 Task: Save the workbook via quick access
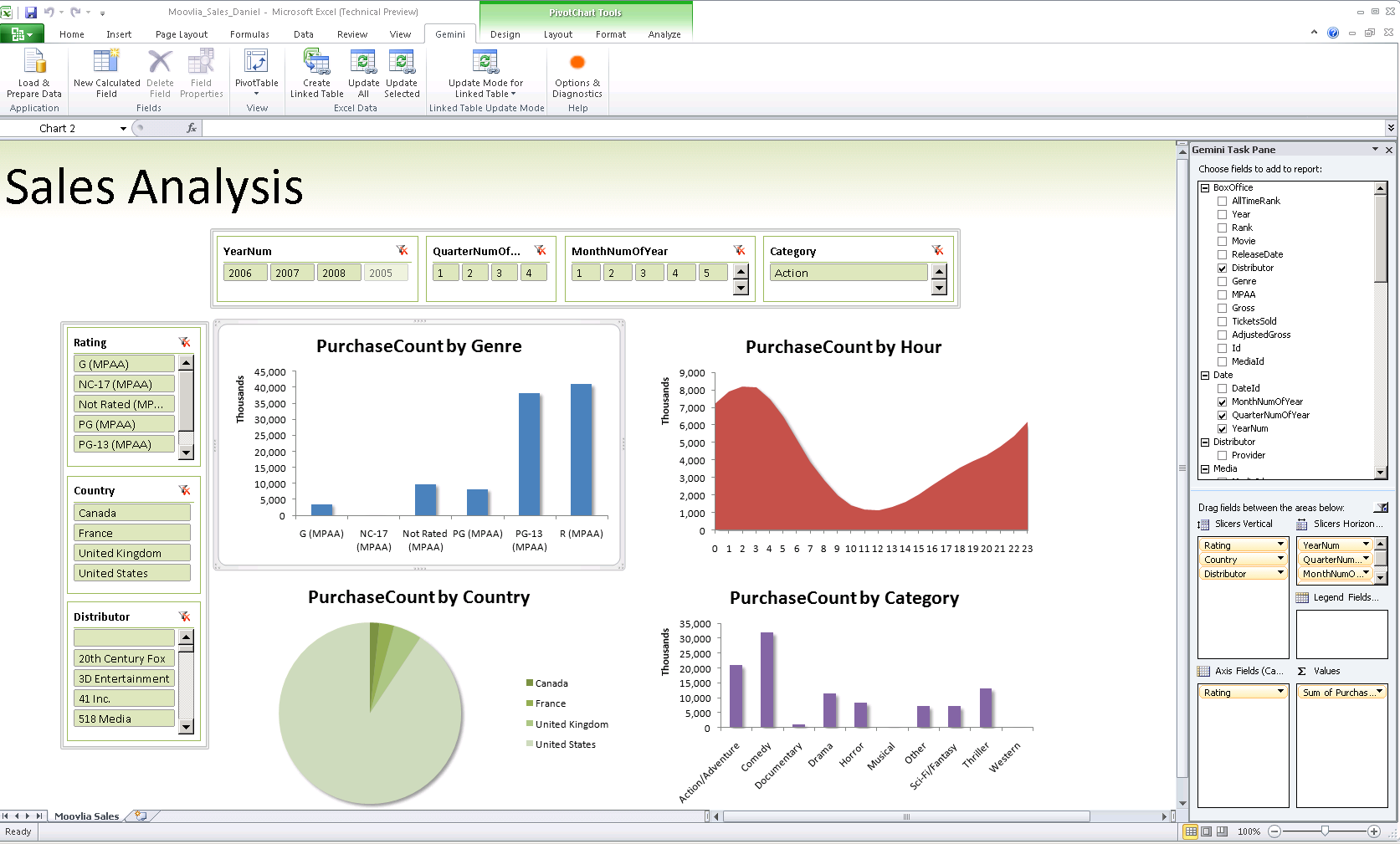[31, 12]
